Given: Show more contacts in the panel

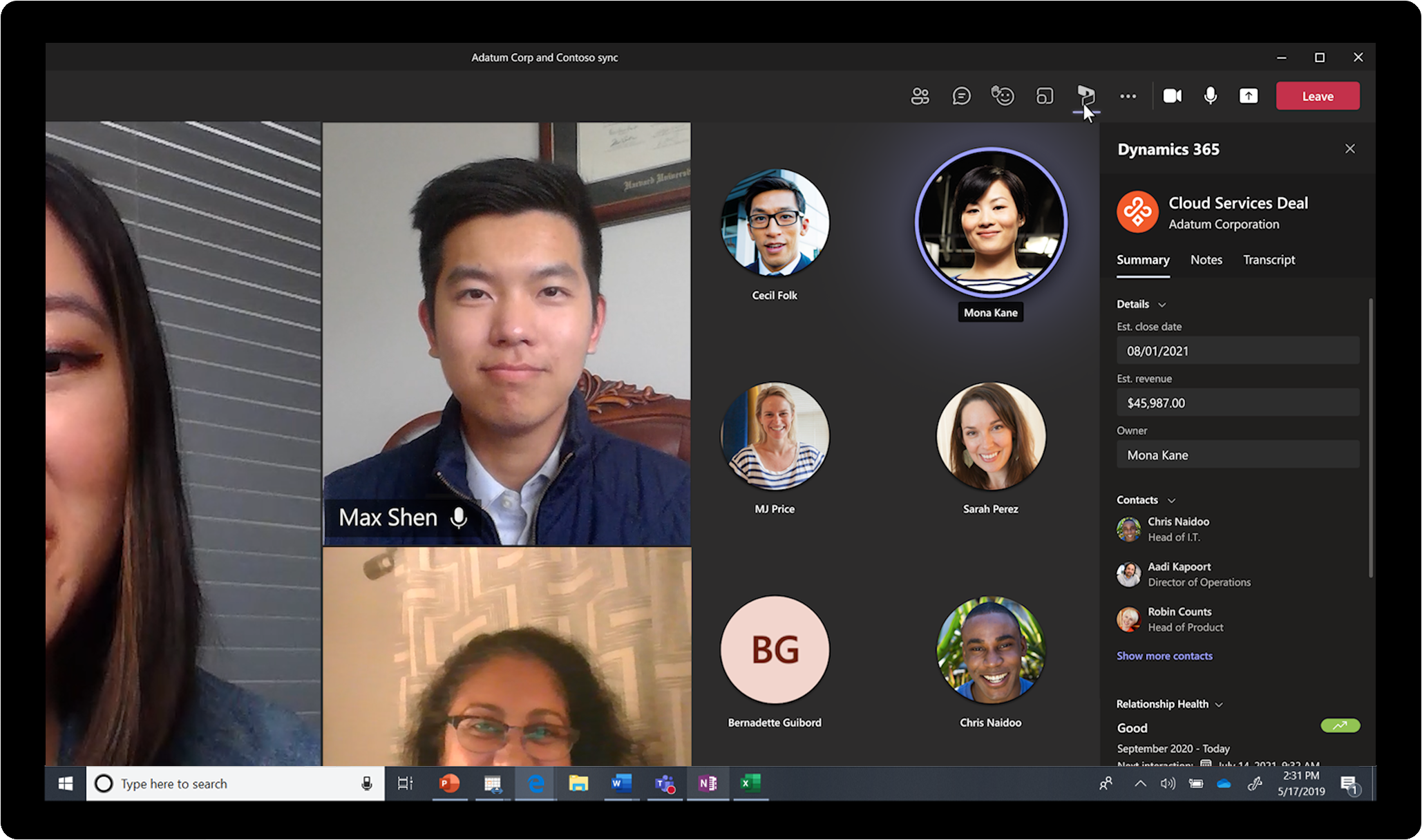Looking at the screenshot, I should point(1164,656).
